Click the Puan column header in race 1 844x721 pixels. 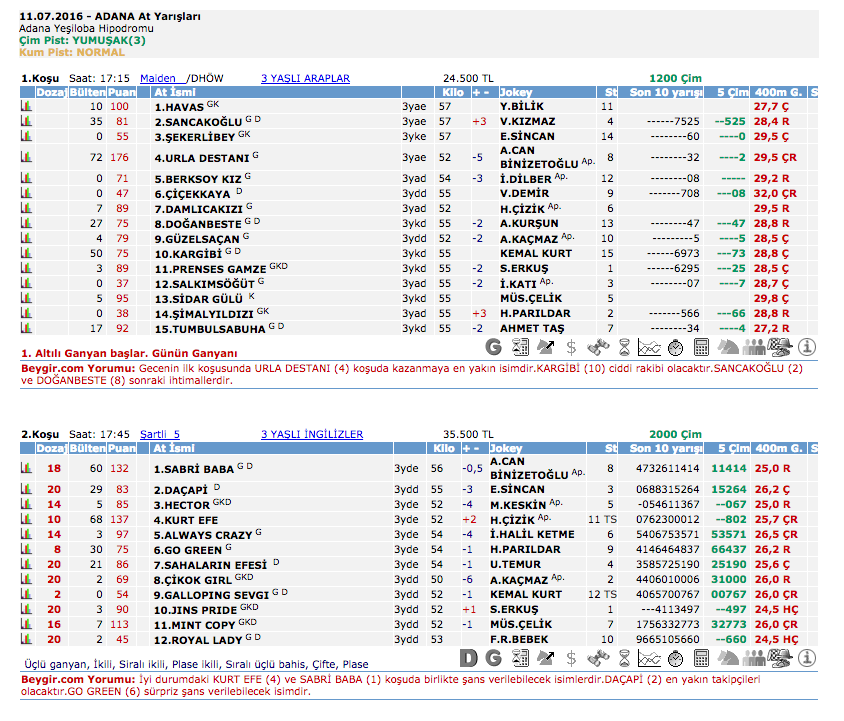coord(121,92)
